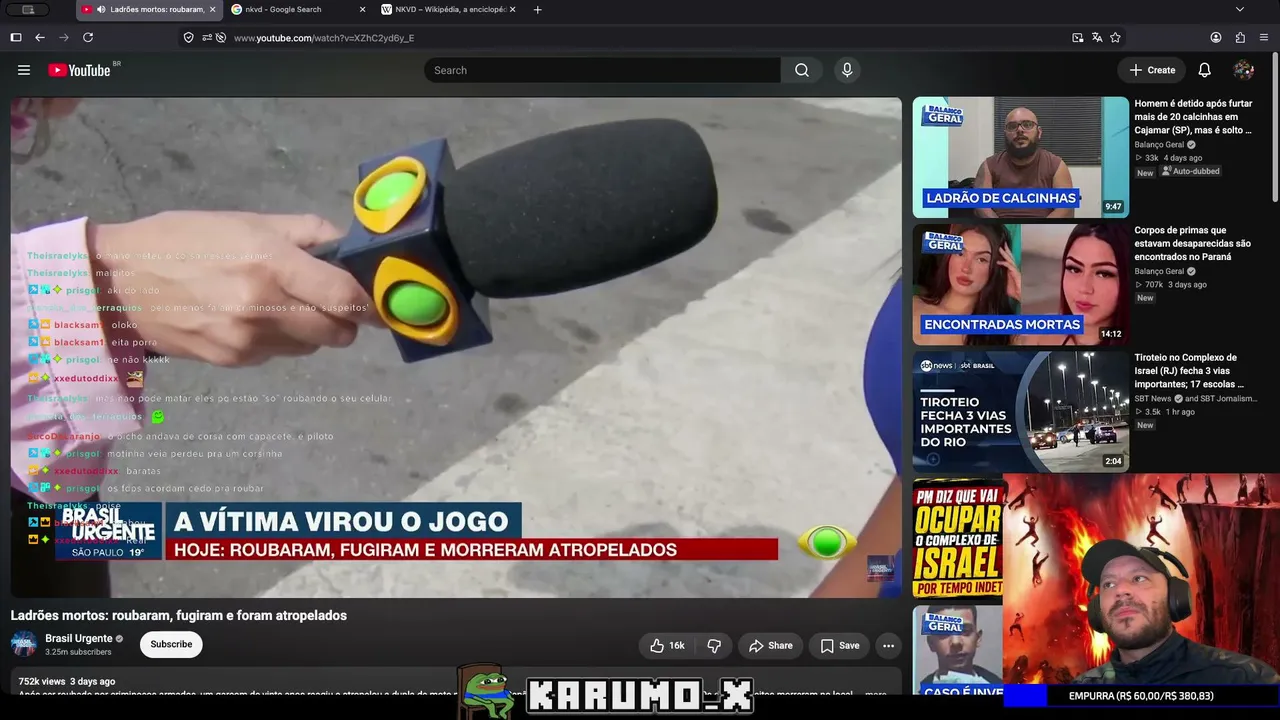Bookmark this page with the star

(1115, 37)
